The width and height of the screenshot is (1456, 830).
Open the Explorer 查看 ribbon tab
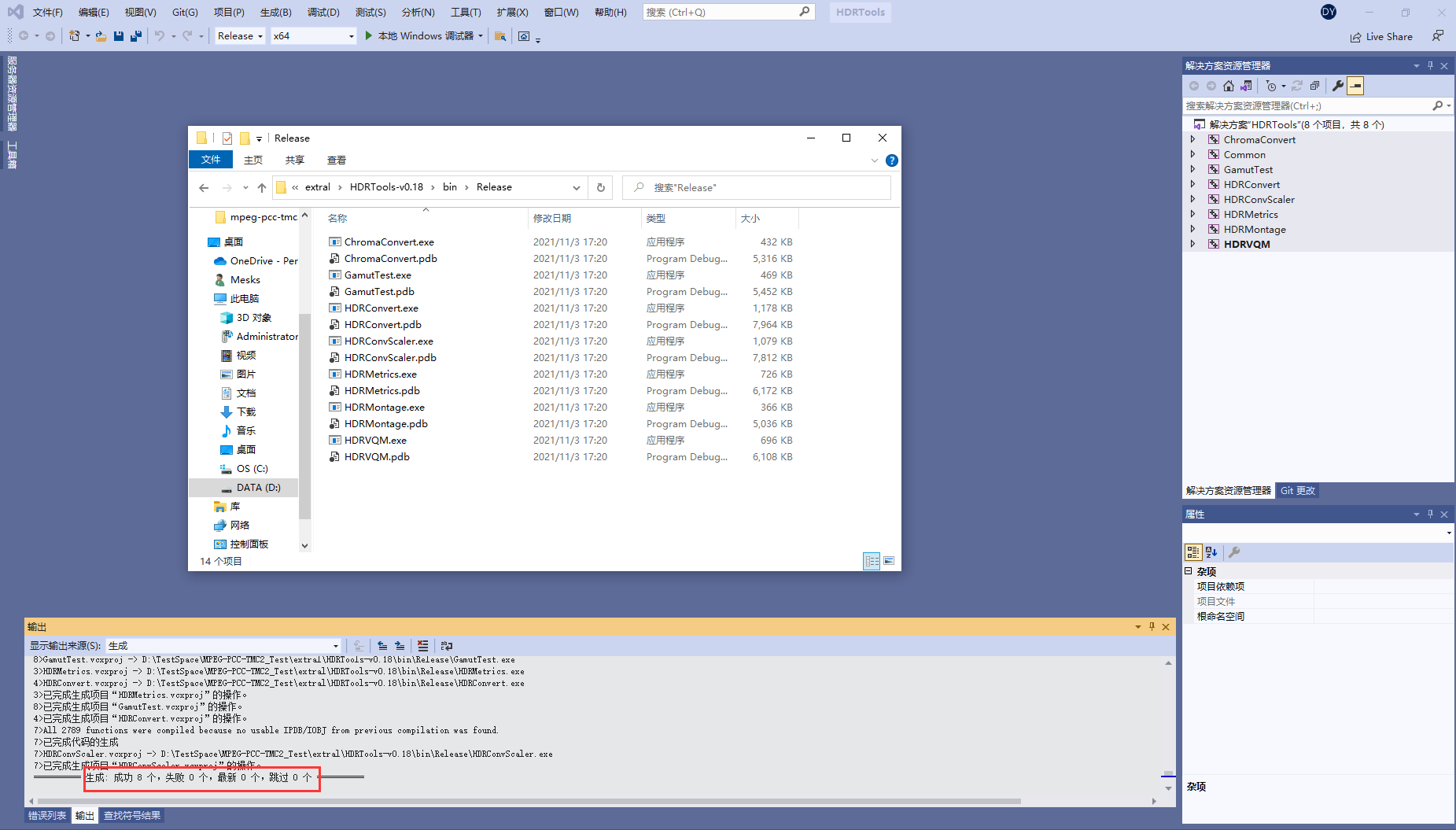click(x=337, y=160)
